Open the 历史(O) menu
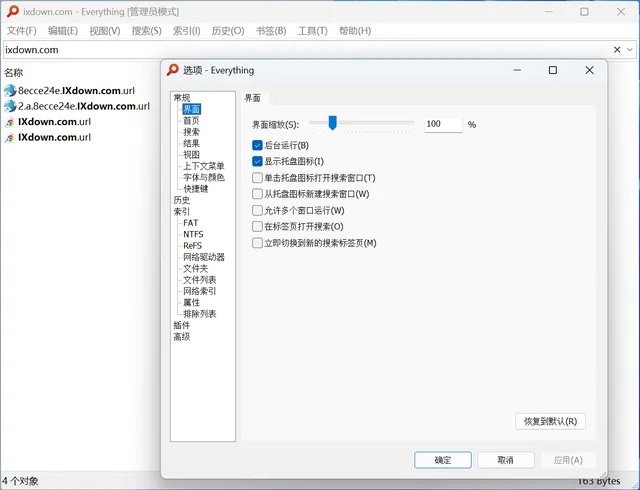This screenshot has height=490, width=640. click(x=228, y=31)
